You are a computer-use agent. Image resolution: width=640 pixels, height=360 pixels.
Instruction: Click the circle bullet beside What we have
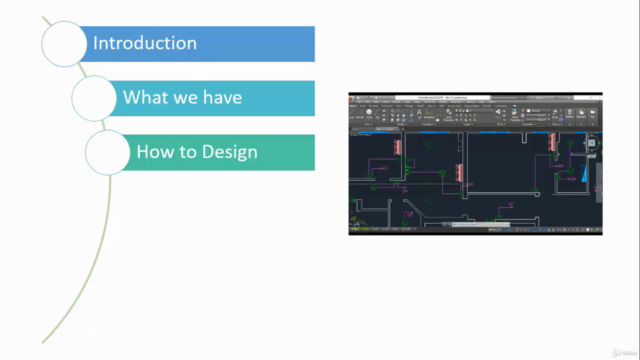(x=94, y=98)
